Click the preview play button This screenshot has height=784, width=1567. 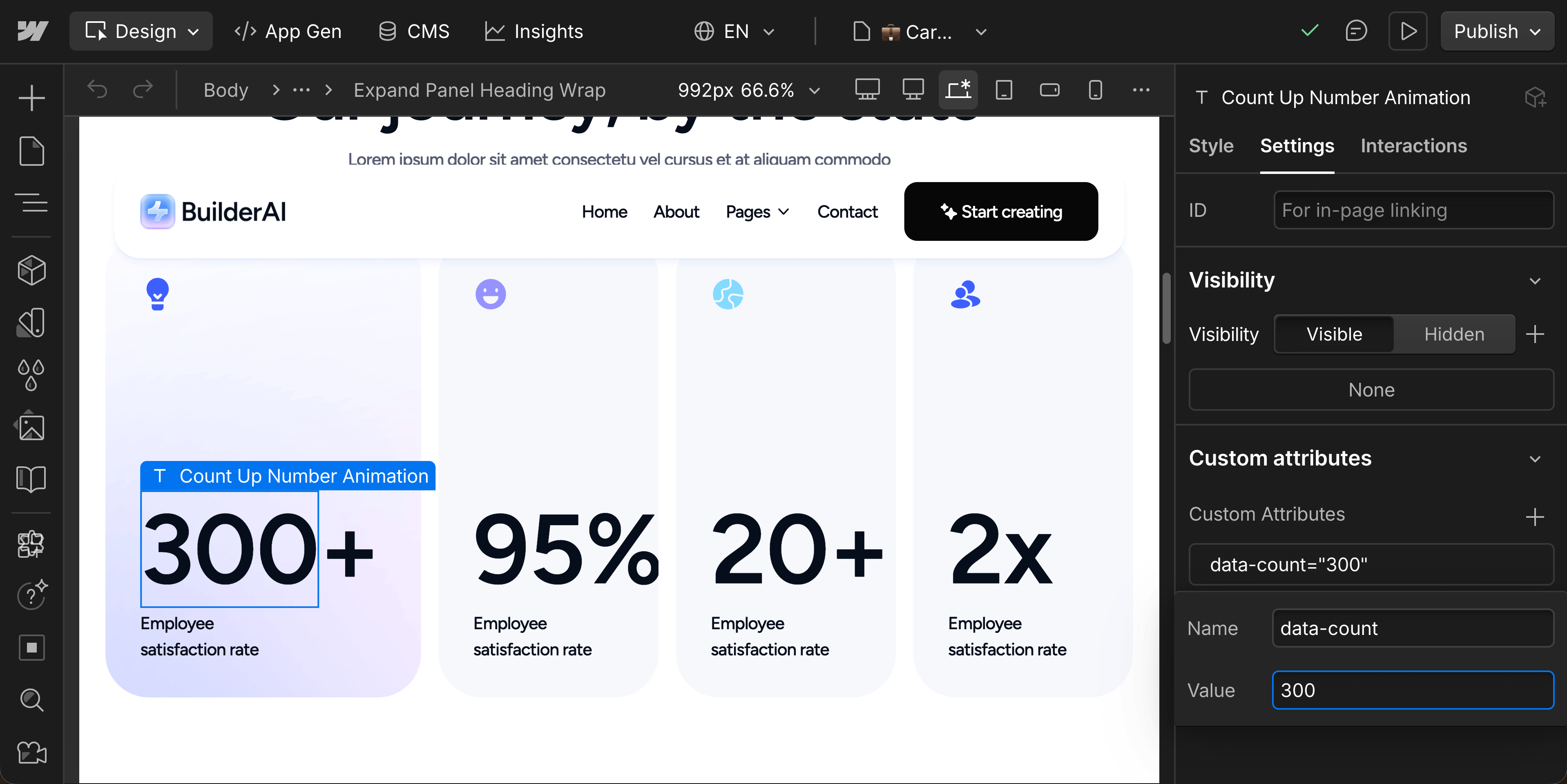pyautogui.click(x=1408, y=31)
